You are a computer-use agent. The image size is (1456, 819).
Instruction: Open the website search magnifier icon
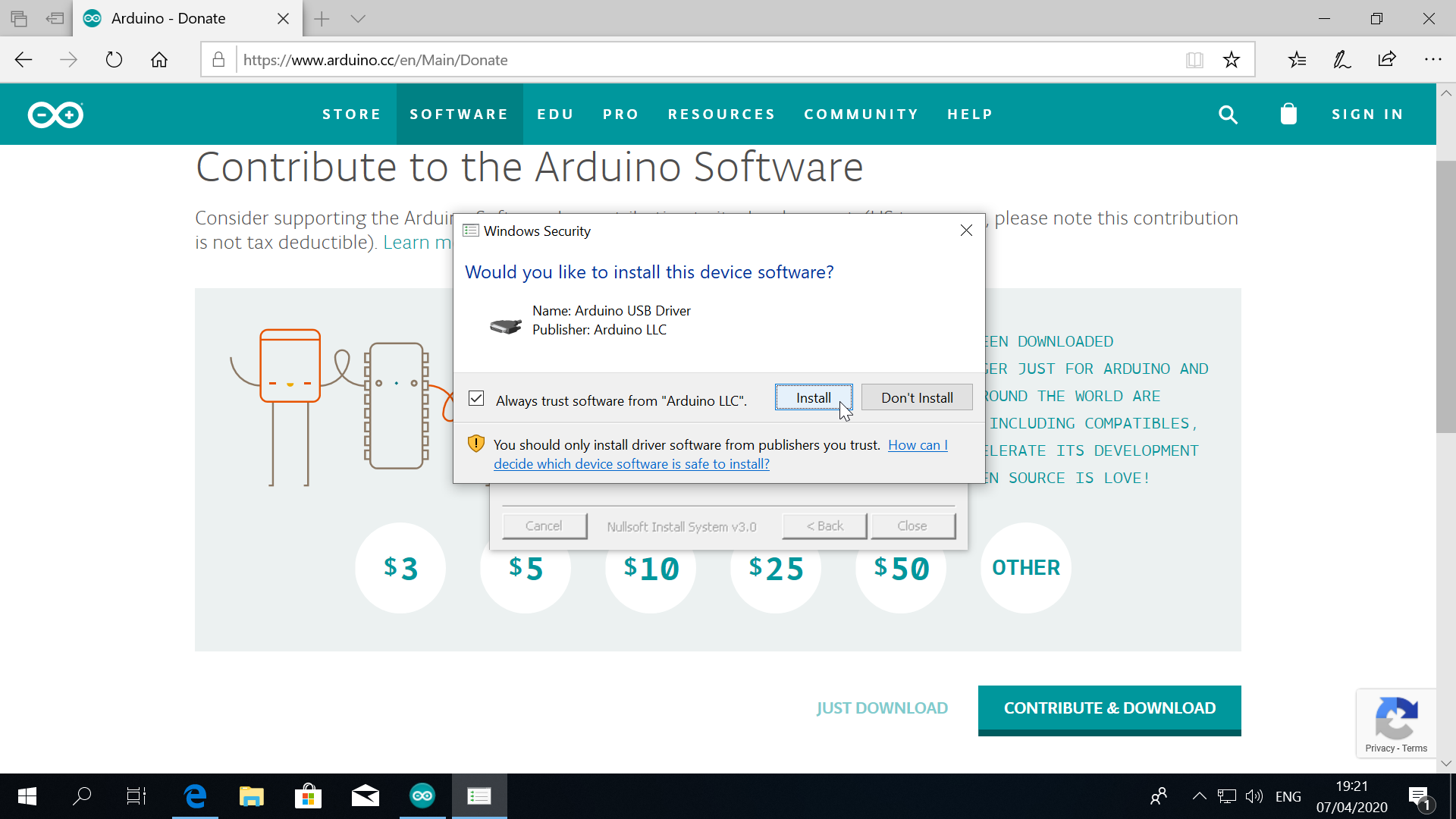coord(1228,115)
